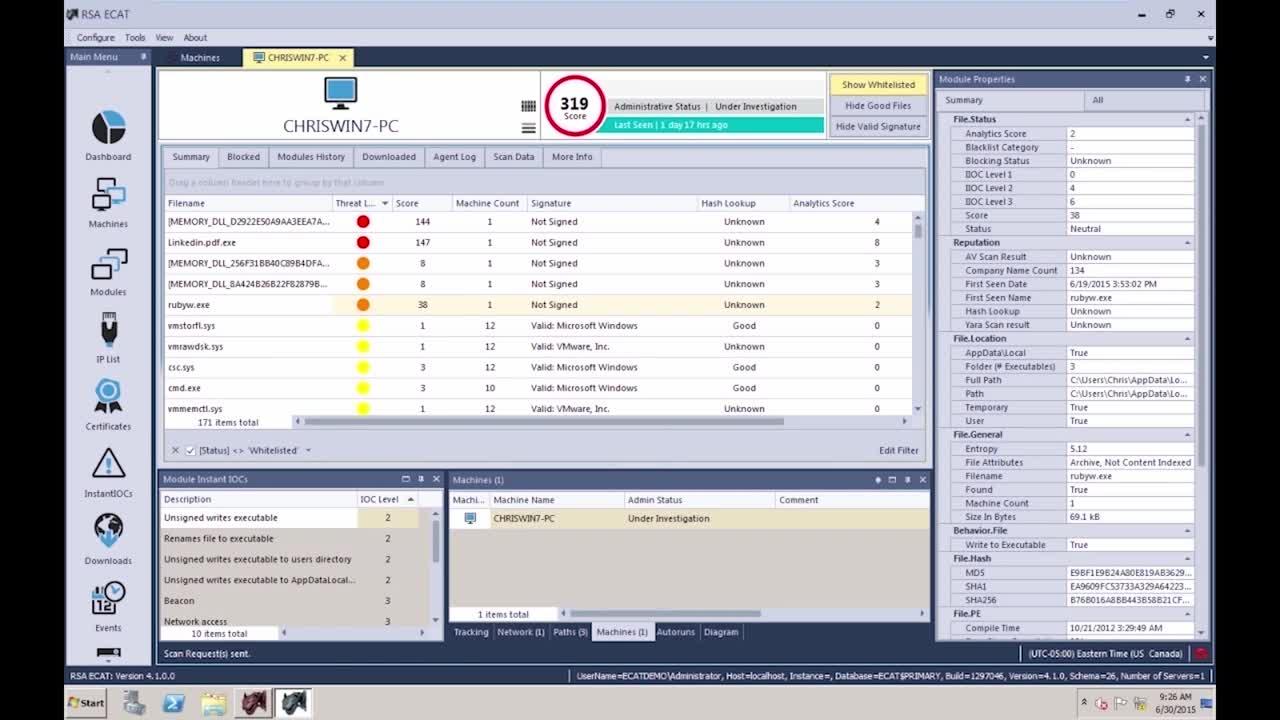Pin the Module Properties panel
Screen dimensions: 1280x720
click(x=1188, y=79)
